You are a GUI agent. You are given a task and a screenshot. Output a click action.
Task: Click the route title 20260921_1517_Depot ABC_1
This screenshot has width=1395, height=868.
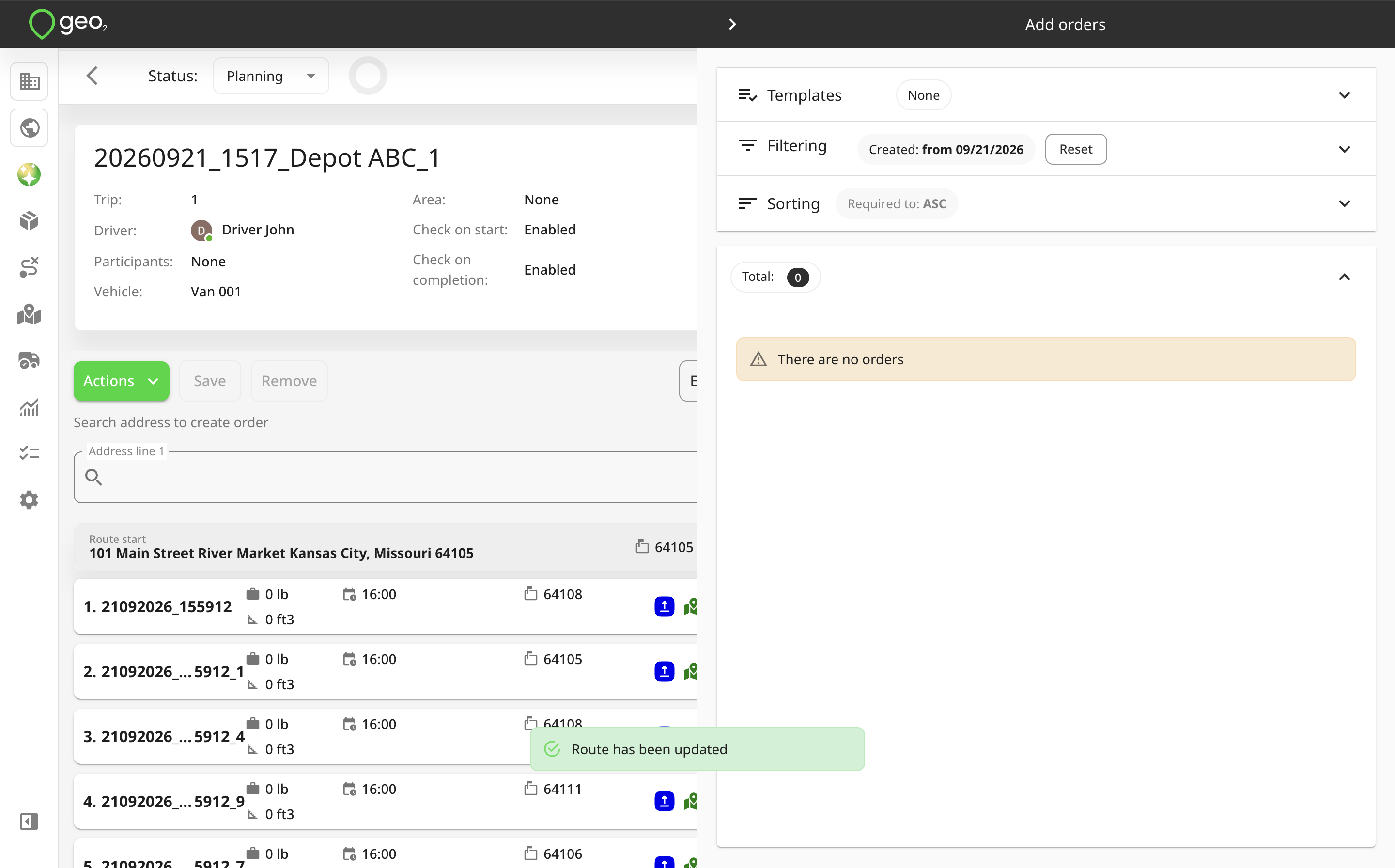point(267,158)
